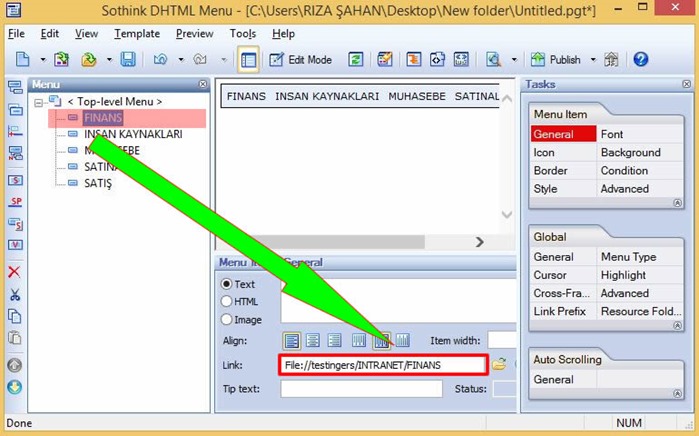Collapse the Top-level Menu tree node

tap(39, 103)
